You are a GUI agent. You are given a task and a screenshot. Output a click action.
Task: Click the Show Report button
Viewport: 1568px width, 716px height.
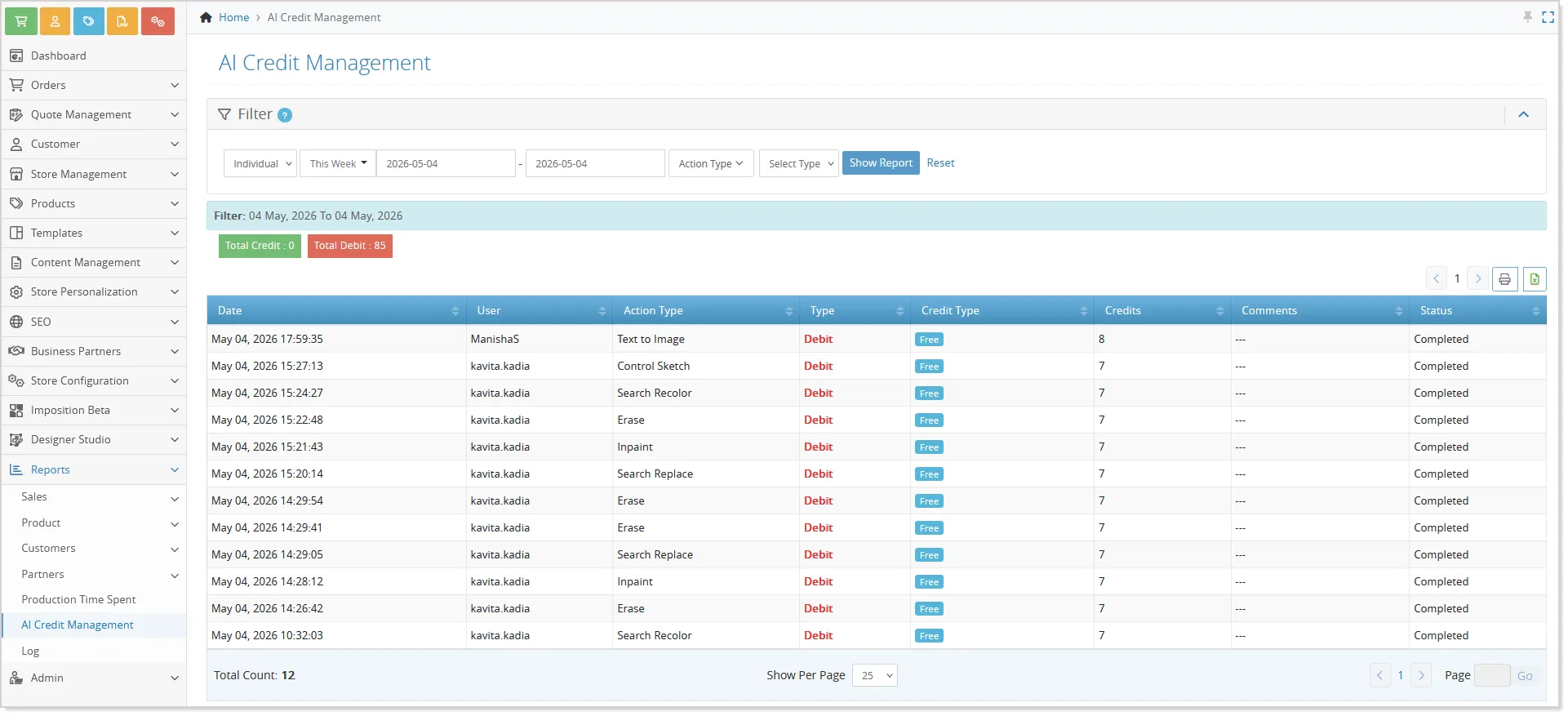[881, 163]
